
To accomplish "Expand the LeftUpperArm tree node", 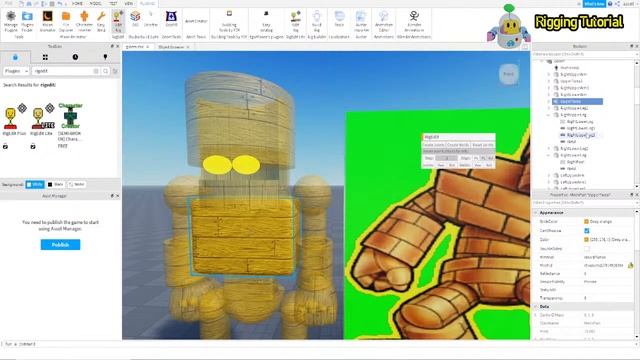I will point(549,176).
